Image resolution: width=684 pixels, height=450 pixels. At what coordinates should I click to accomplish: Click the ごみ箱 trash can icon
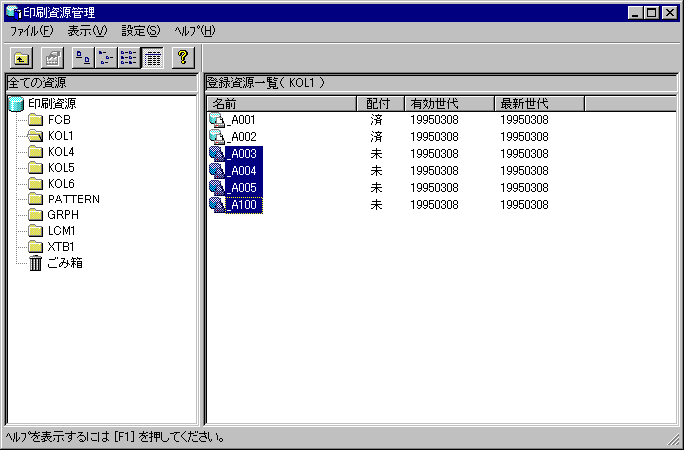pos(35,263)
